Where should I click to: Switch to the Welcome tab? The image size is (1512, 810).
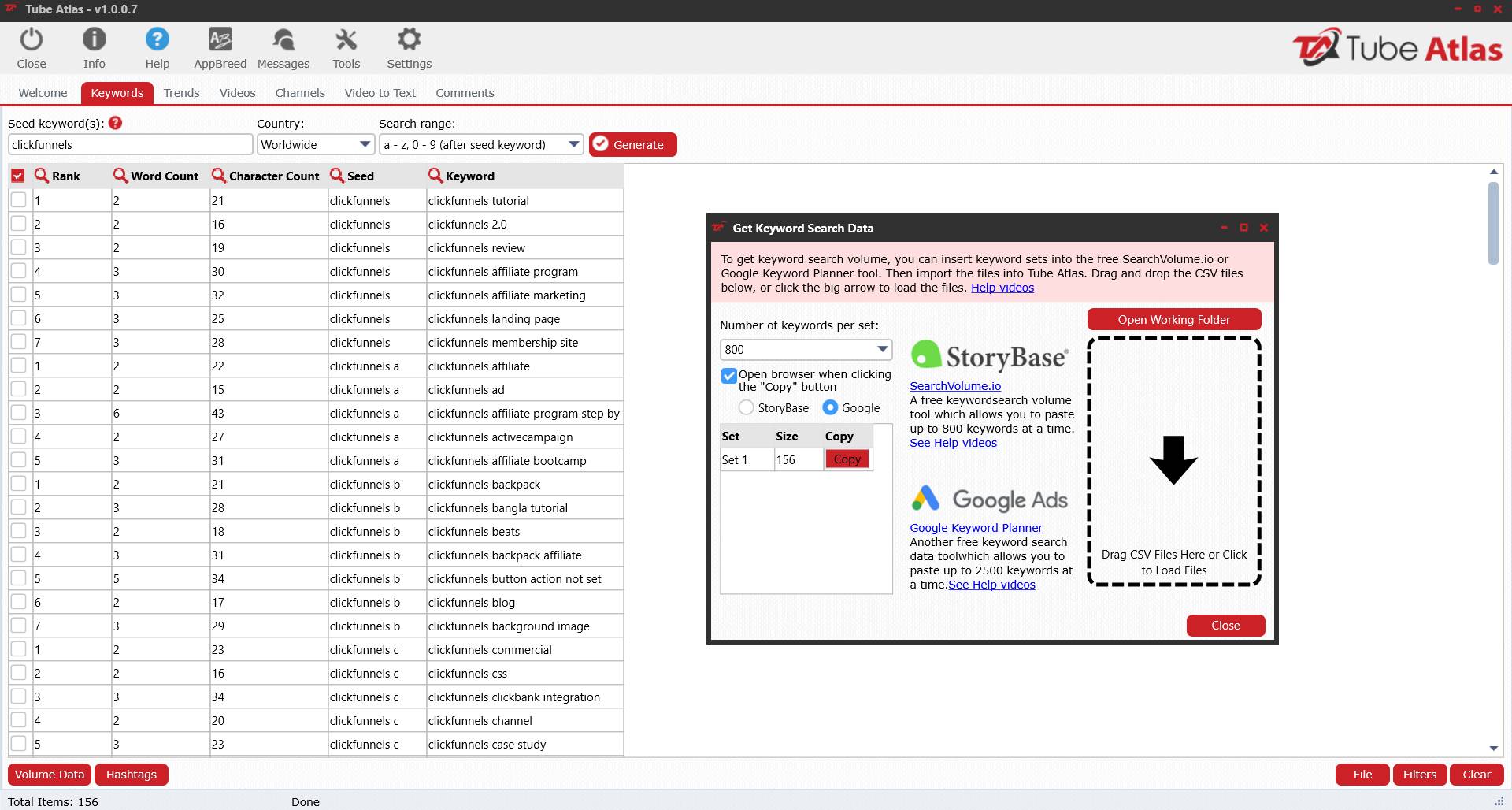pos(43,93)
